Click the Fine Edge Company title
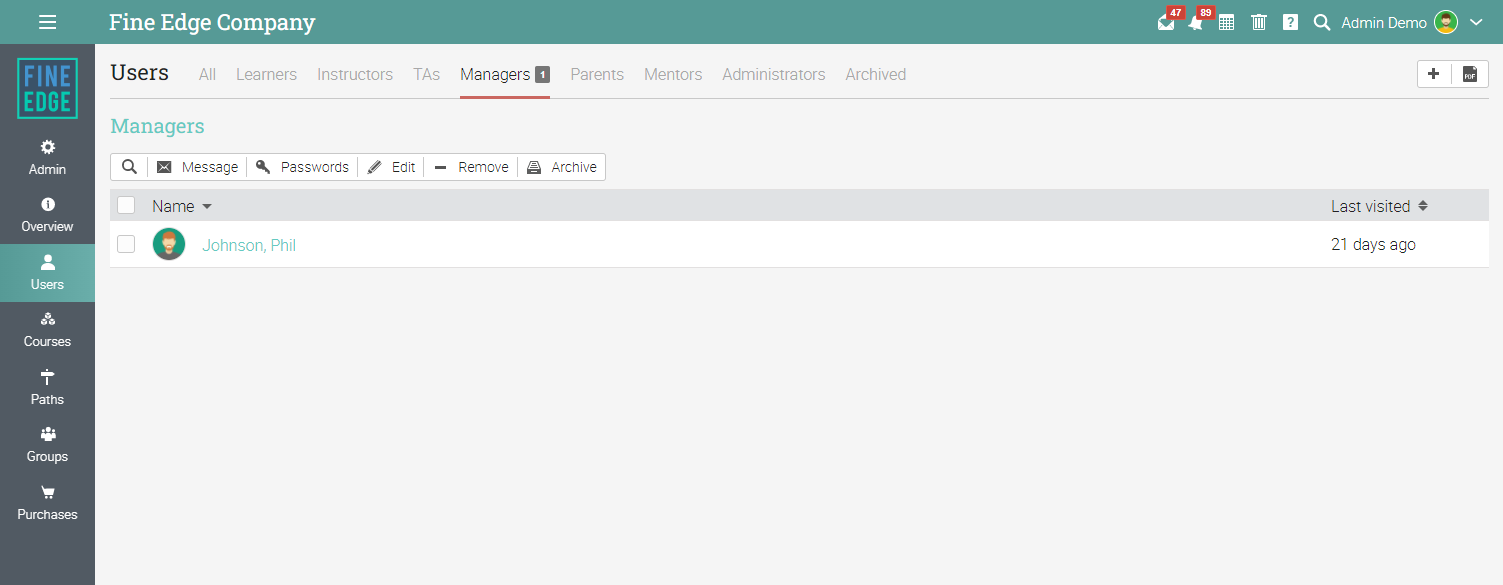The height and width of the screenshot is (585, 1503). (212, 22)
